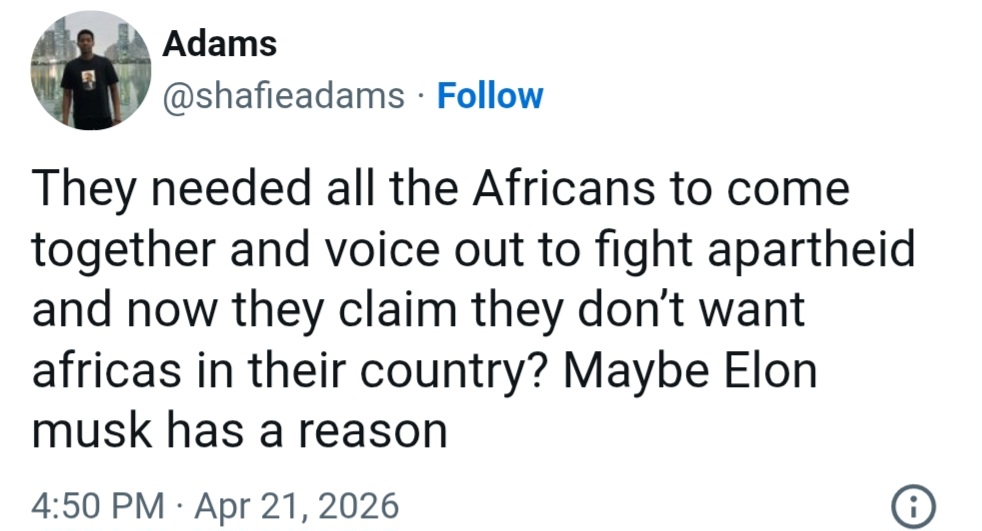982x531 pixels.
Task: Click the word "country?" in the tweet
Action: 458,371
